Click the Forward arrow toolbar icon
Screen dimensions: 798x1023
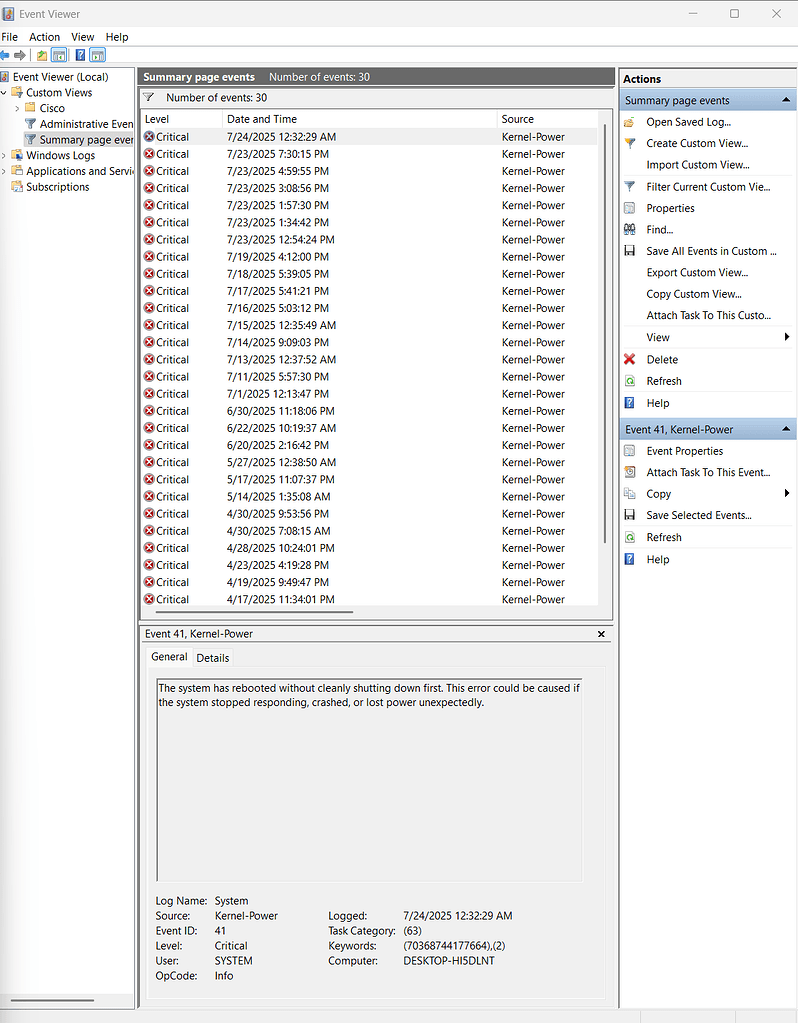point(20,55)
